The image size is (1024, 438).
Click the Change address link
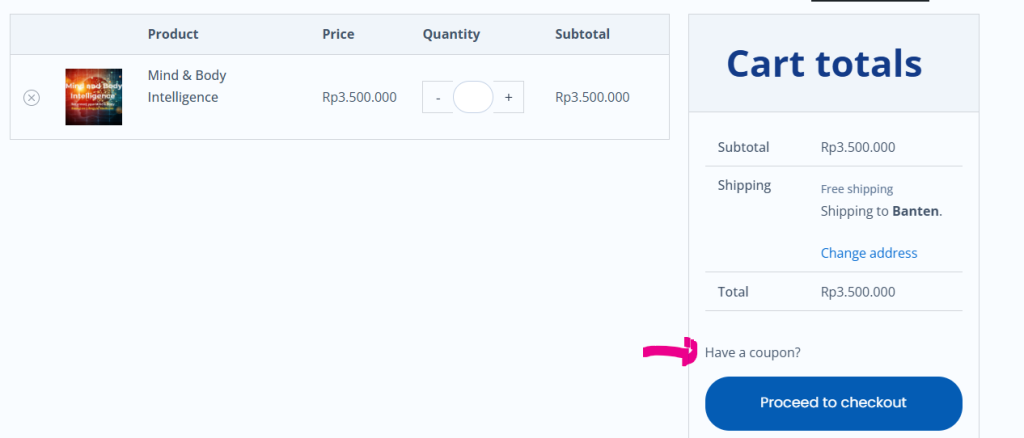(x=869, y=253)
